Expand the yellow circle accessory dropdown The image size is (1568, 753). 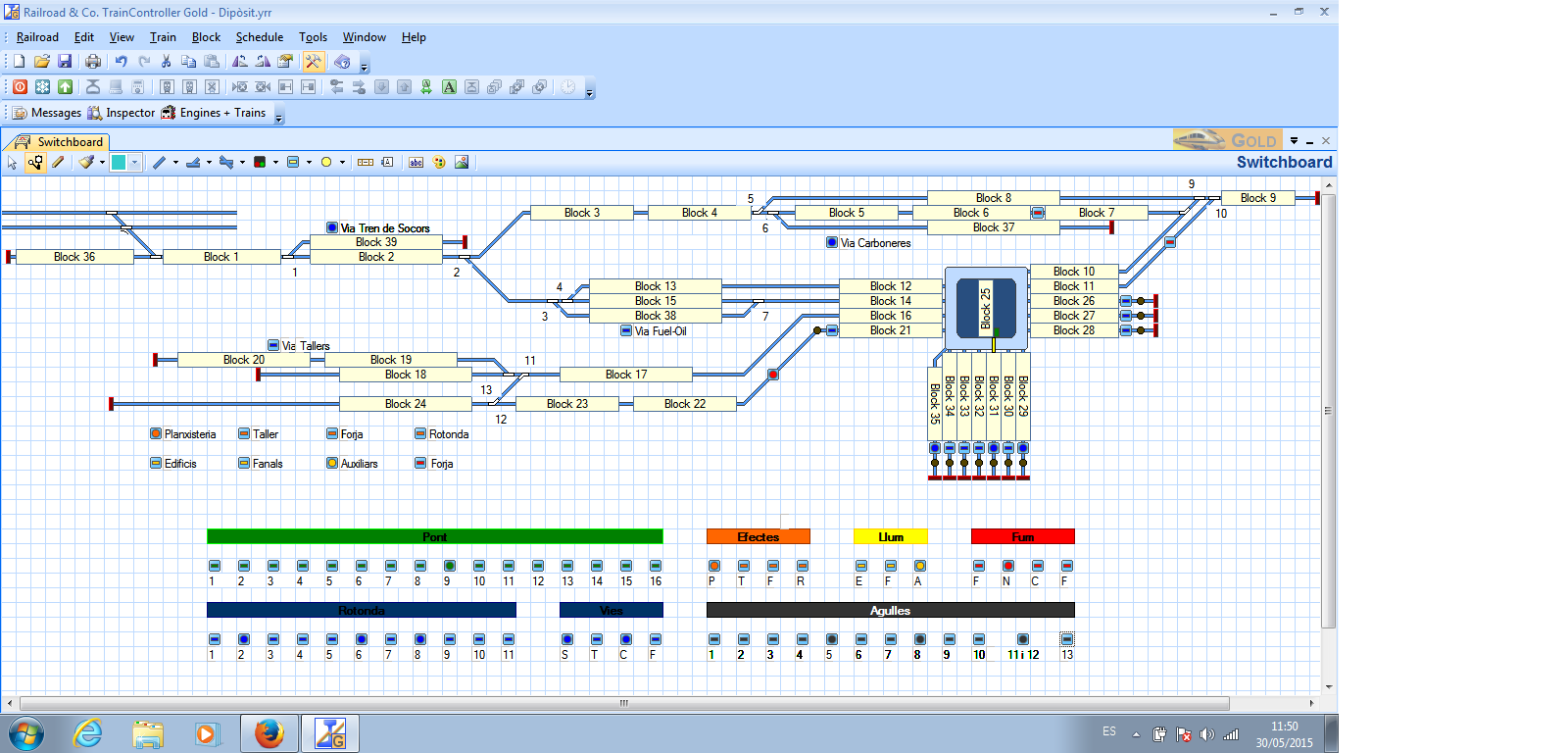point(342,163)
